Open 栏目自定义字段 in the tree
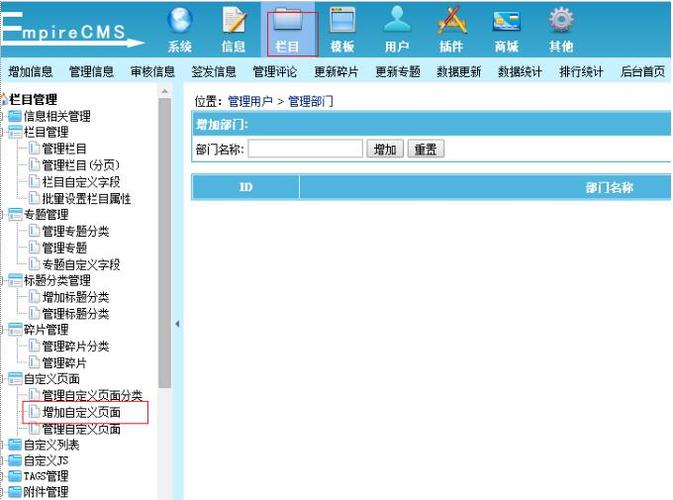 point(81,182)
